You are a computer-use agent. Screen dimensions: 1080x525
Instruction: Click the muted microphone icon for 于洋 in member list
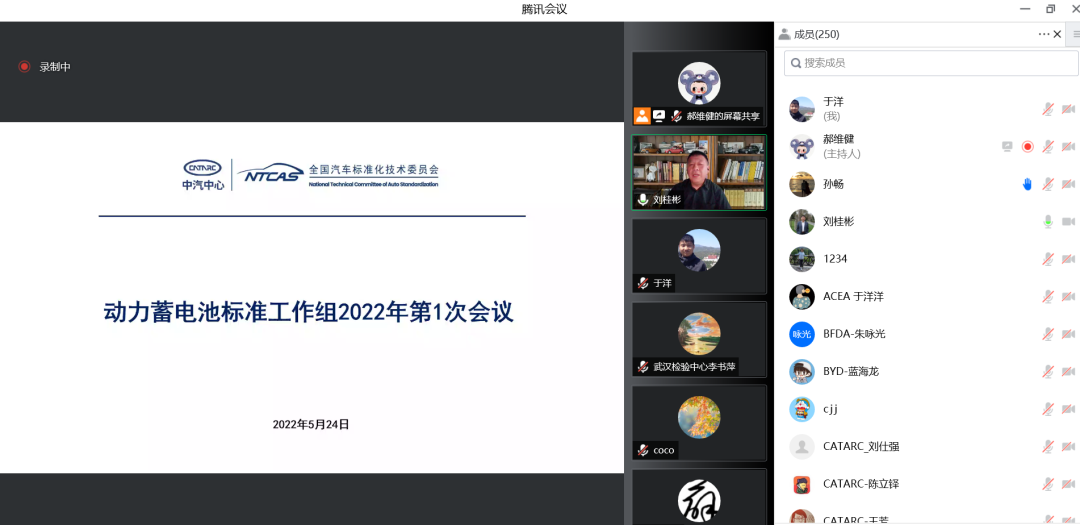pos(1047,109)
